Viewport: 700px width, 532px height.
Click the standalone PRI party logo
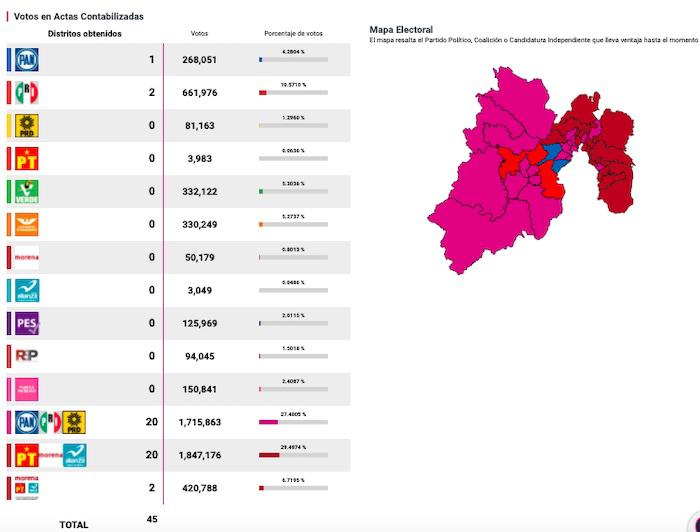tap(27, 93)
